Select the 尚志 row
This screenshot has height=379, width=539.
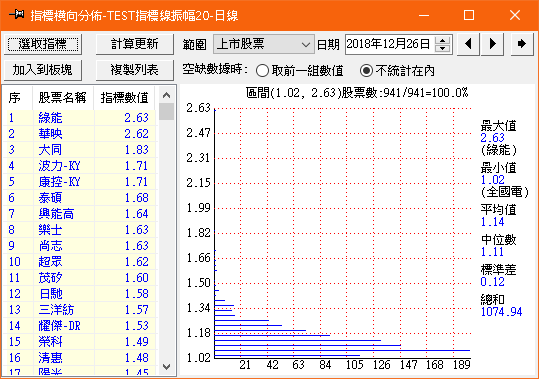79,246
